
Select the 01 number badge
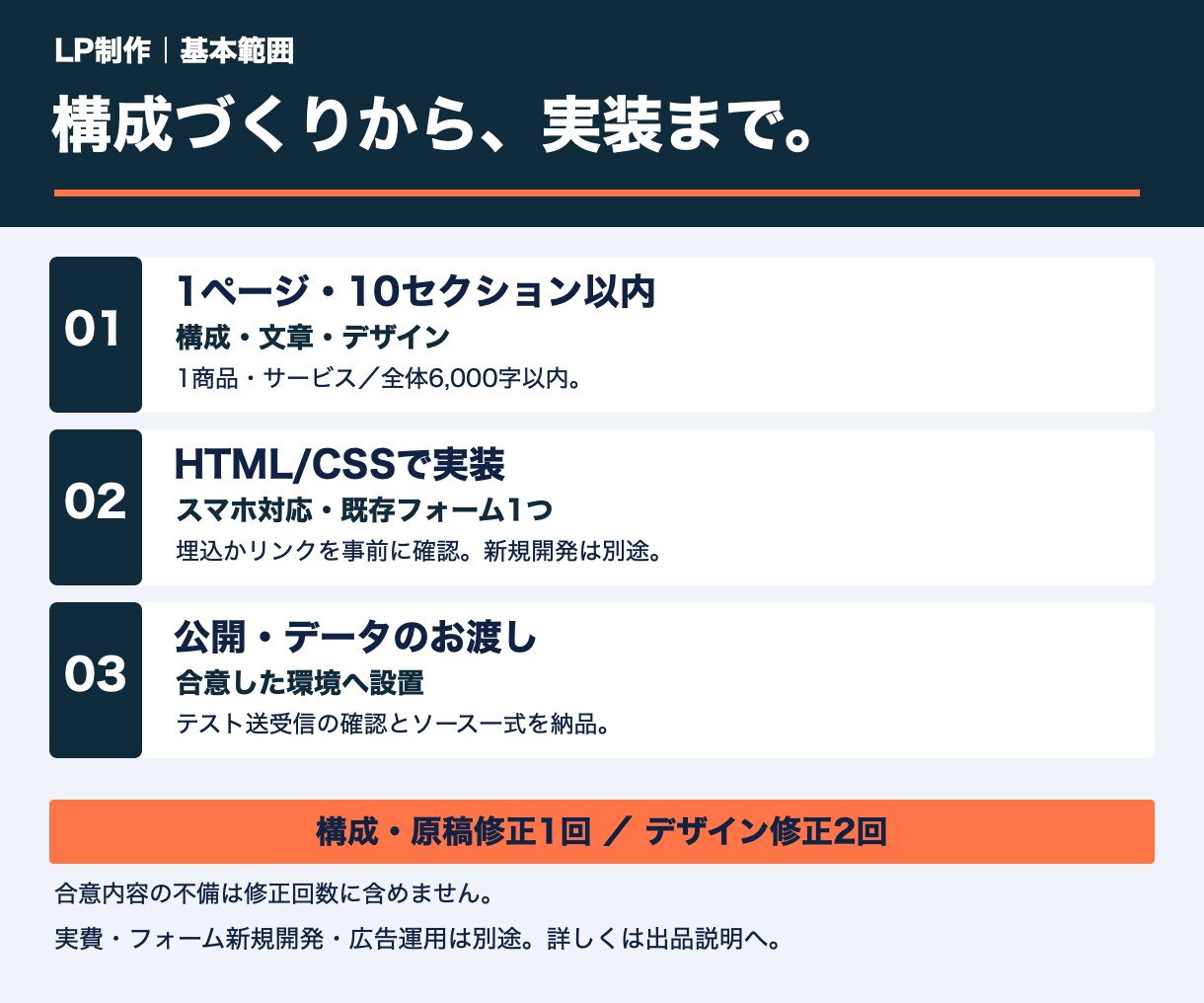pos(96,335)
